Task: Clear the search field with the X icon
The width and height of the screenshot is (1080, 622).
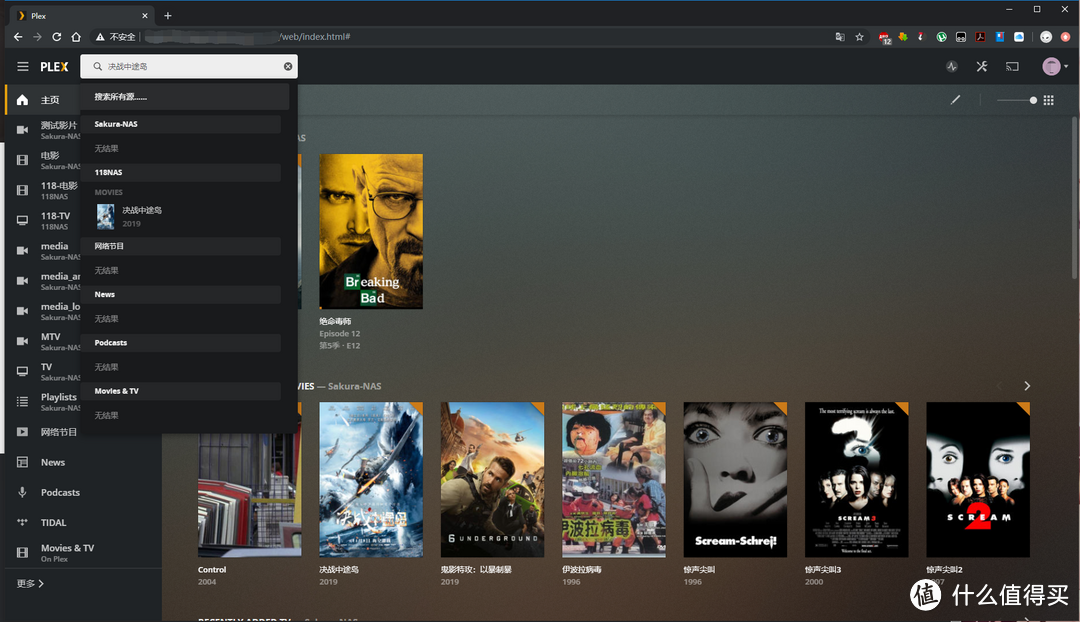Action: click(x=288, y=66)
